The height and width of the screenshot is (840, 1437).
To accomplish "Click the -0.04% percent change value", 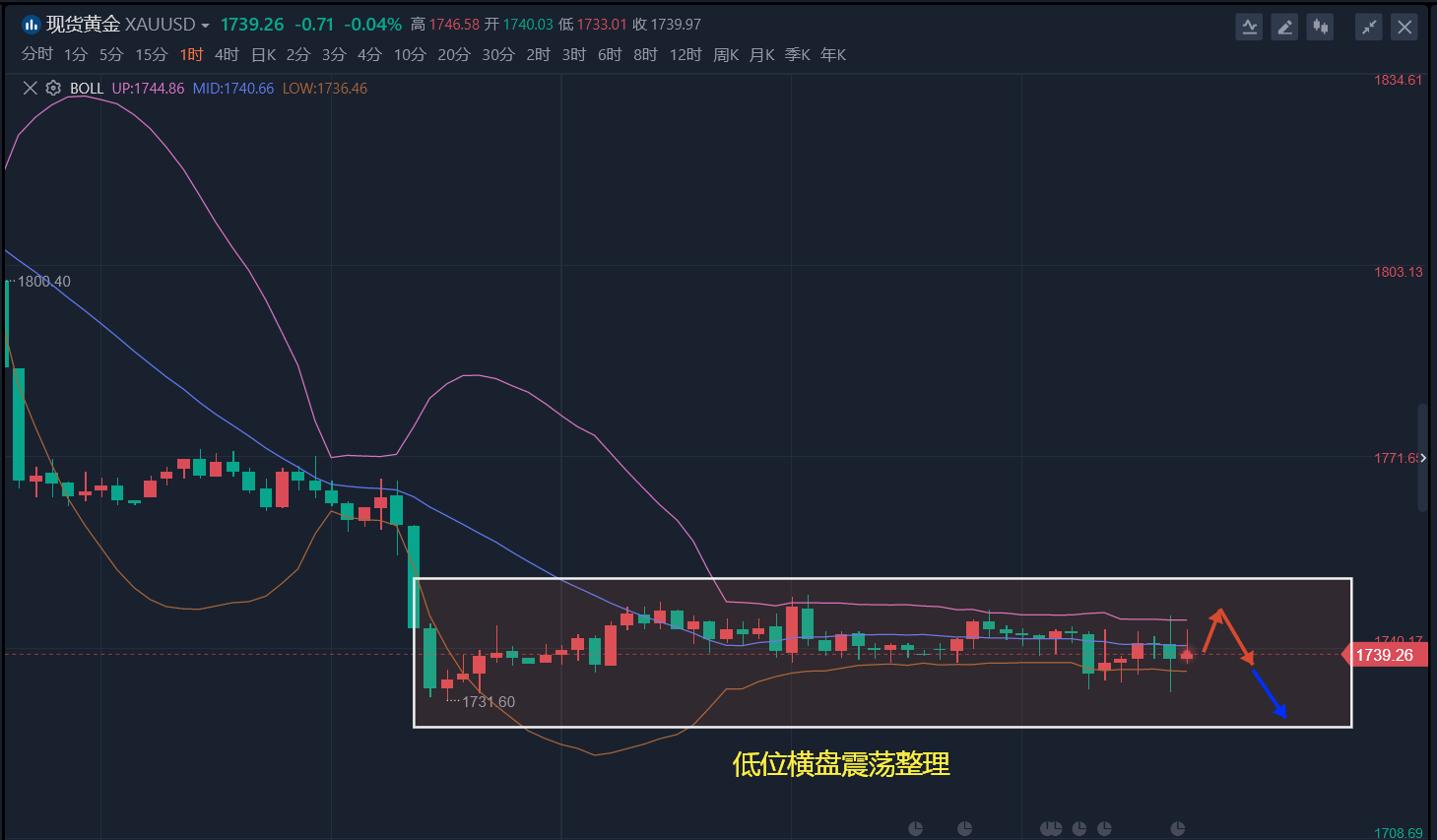I will click(x=373, y=25).
